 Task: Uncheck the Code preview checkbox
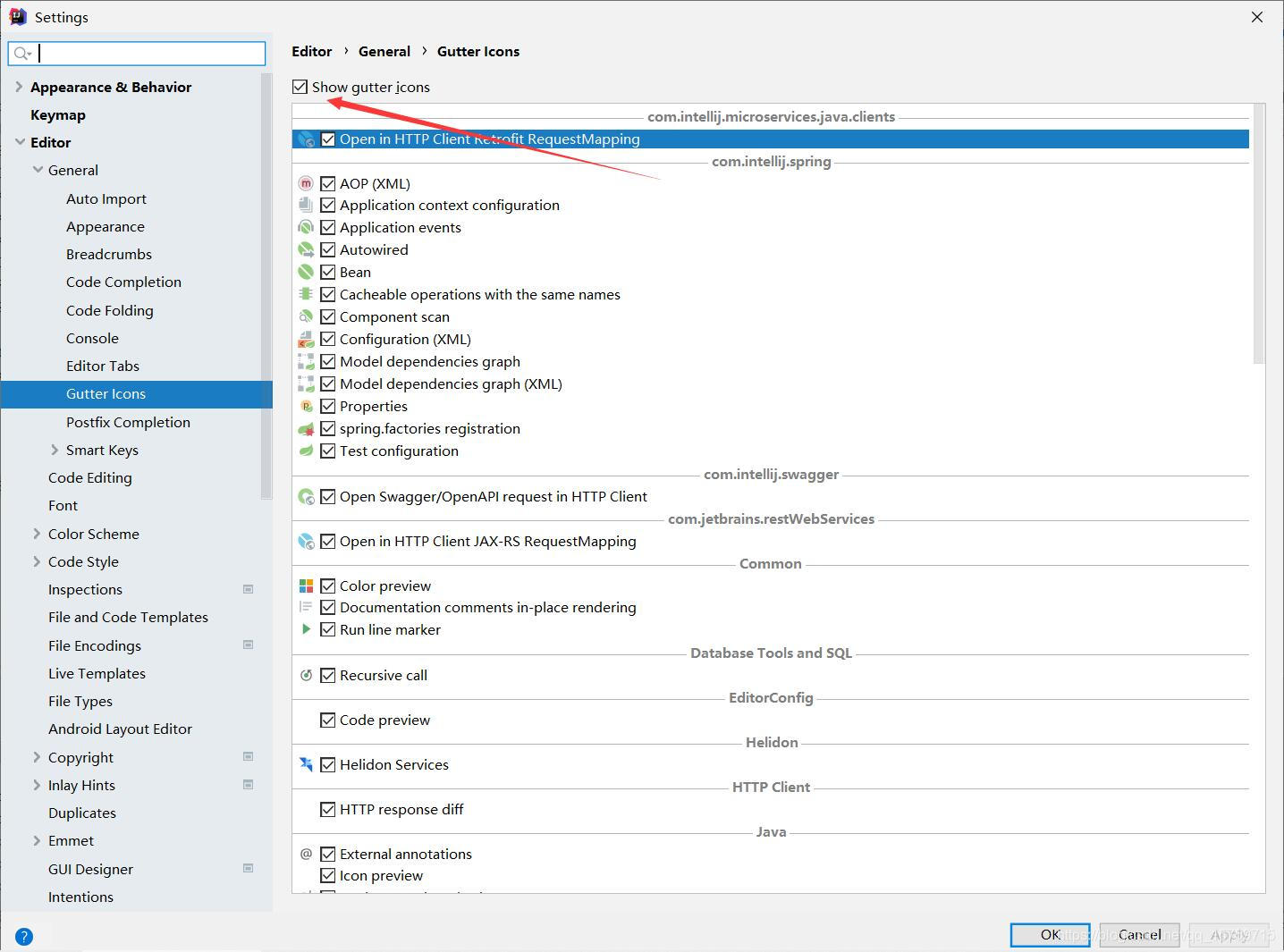328,720
